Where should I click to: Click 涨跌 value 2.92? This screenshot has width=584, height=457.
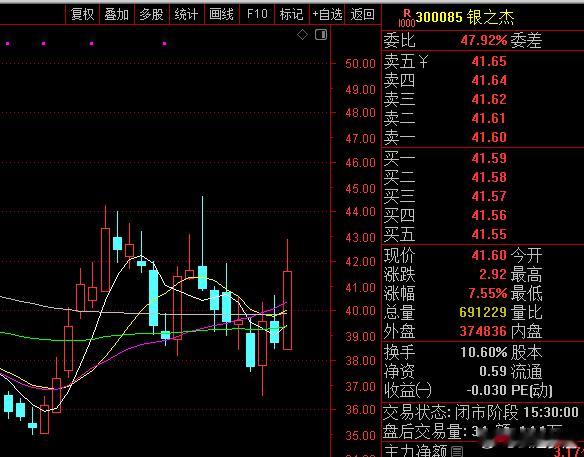(493, 274)
